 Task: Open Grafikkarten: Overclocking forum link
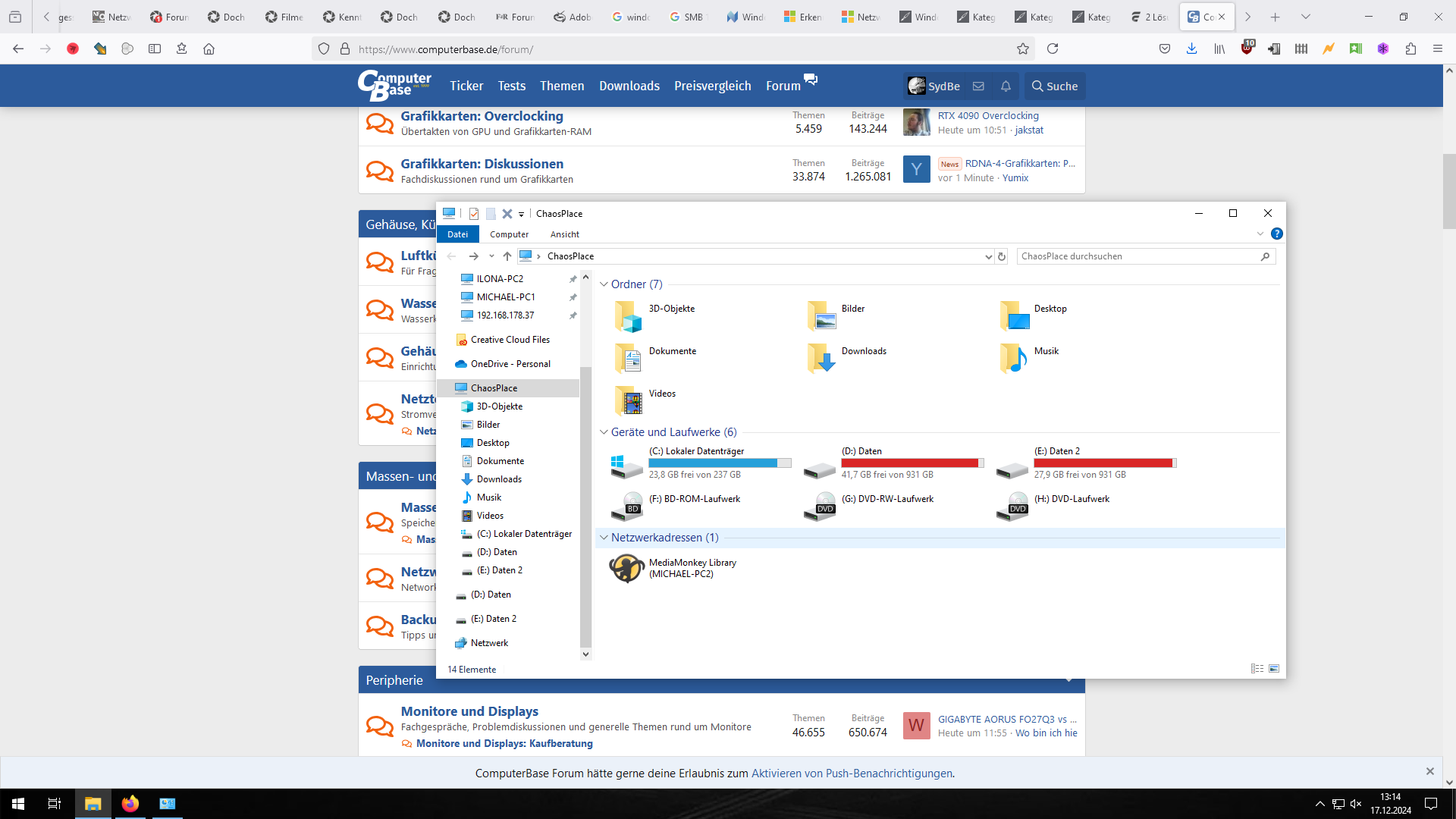click(x=482, y=116)
